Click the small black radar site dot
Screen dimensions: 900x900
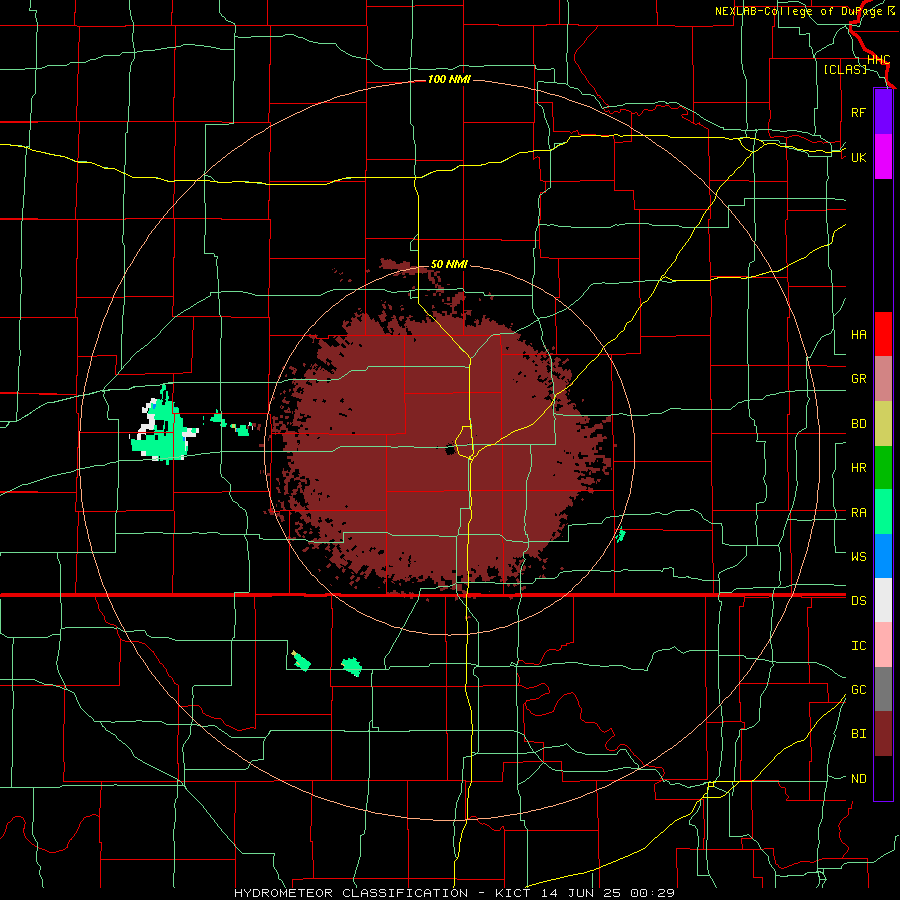tap(449, 449)
